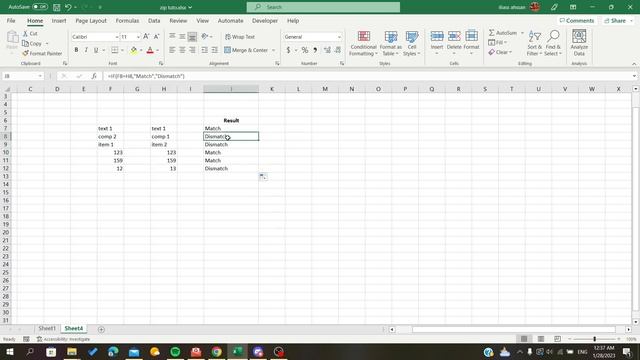Screen dimensions: 640x360
Task: Open the number format General dropdown
Action: tap(339, 37)
